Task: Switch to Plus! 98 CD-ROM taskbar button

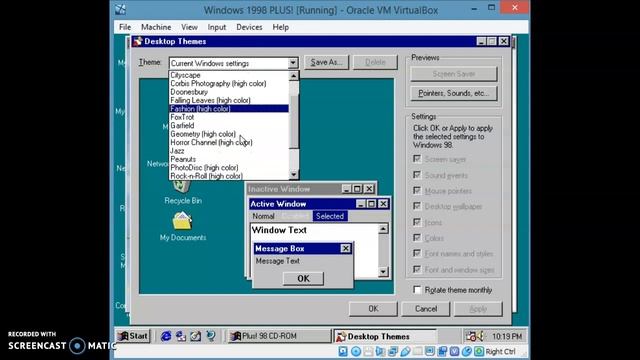Action: [x=279, y=336]
